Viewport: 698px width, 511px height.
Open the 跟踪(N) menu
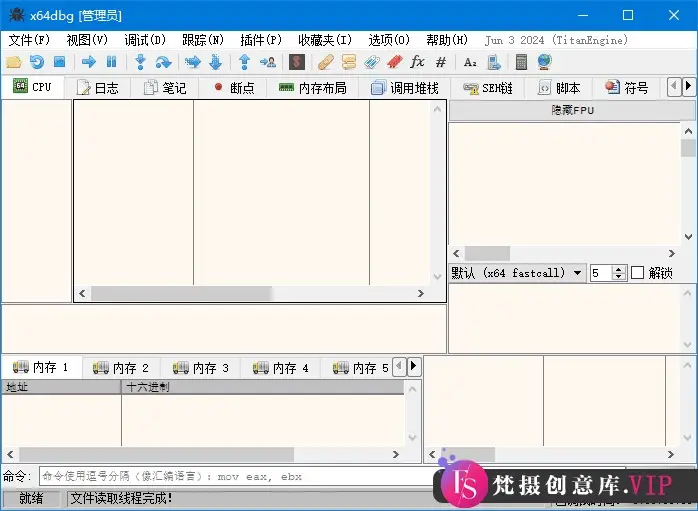tap(203, 40)
